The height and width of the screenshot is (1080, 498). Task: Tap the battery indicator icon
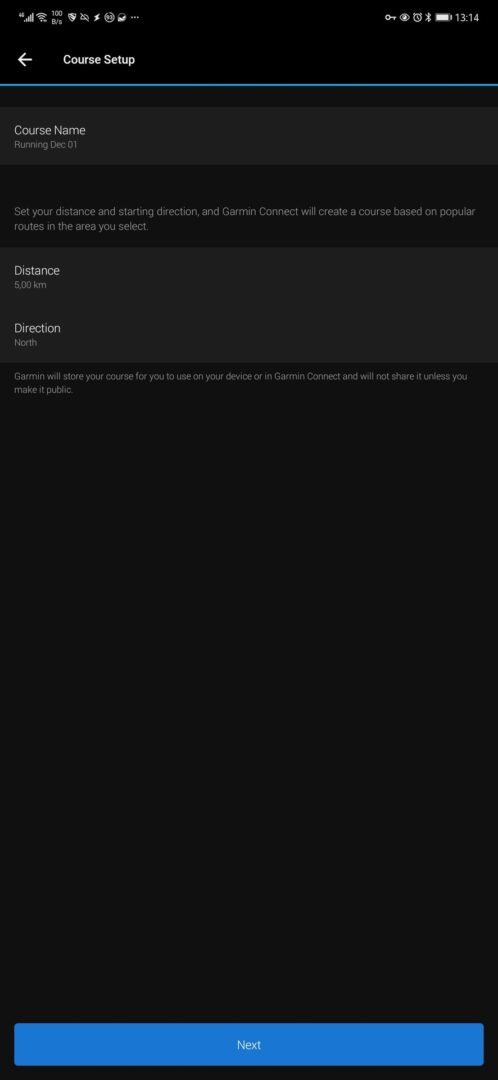(x=444, y=17)
